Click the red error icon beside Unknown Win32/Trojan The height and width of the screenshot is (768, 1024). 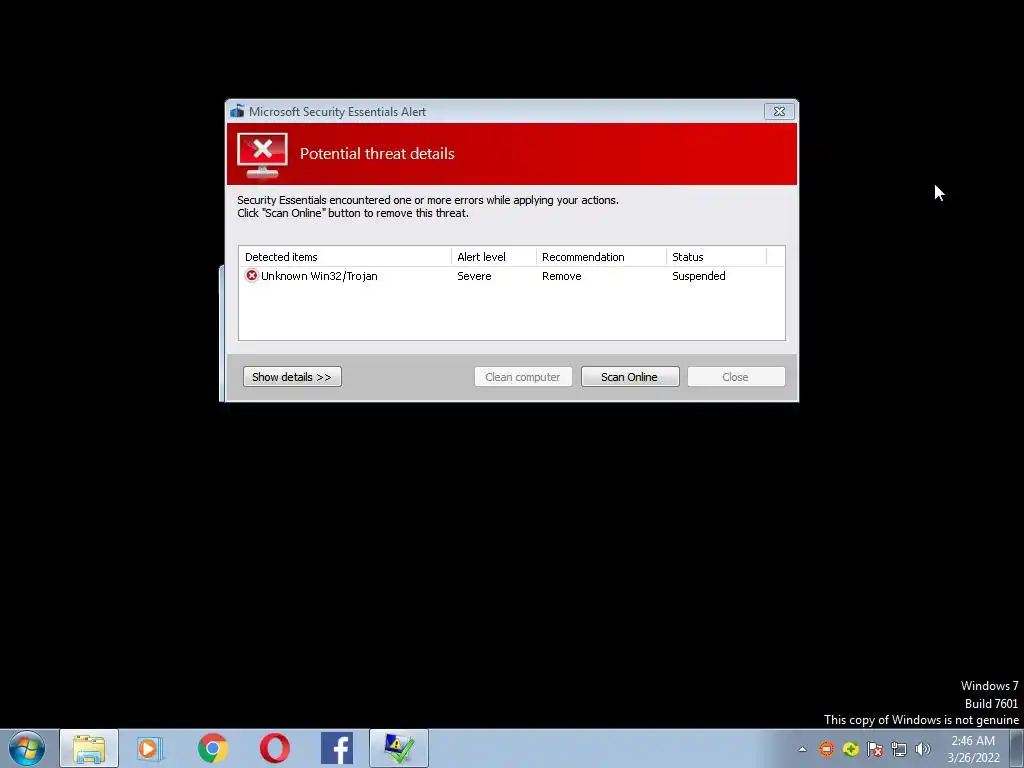tap(251, 276)
